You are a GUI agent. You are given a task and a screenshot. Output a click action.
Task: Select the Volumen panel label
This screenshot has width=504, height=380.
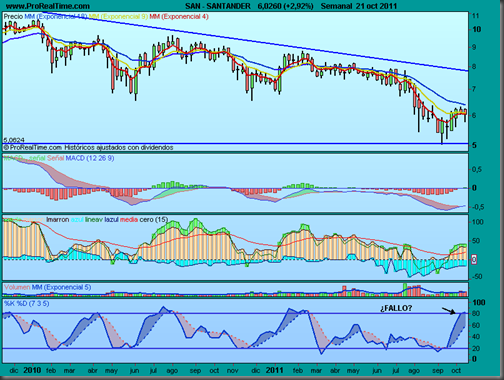click(x=17, y=287)
